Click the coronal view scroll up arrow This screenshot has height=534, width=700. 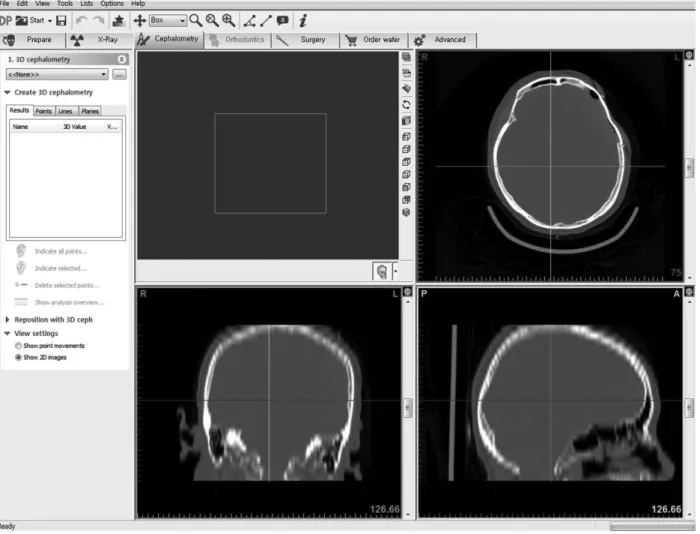tap(408, 302)
